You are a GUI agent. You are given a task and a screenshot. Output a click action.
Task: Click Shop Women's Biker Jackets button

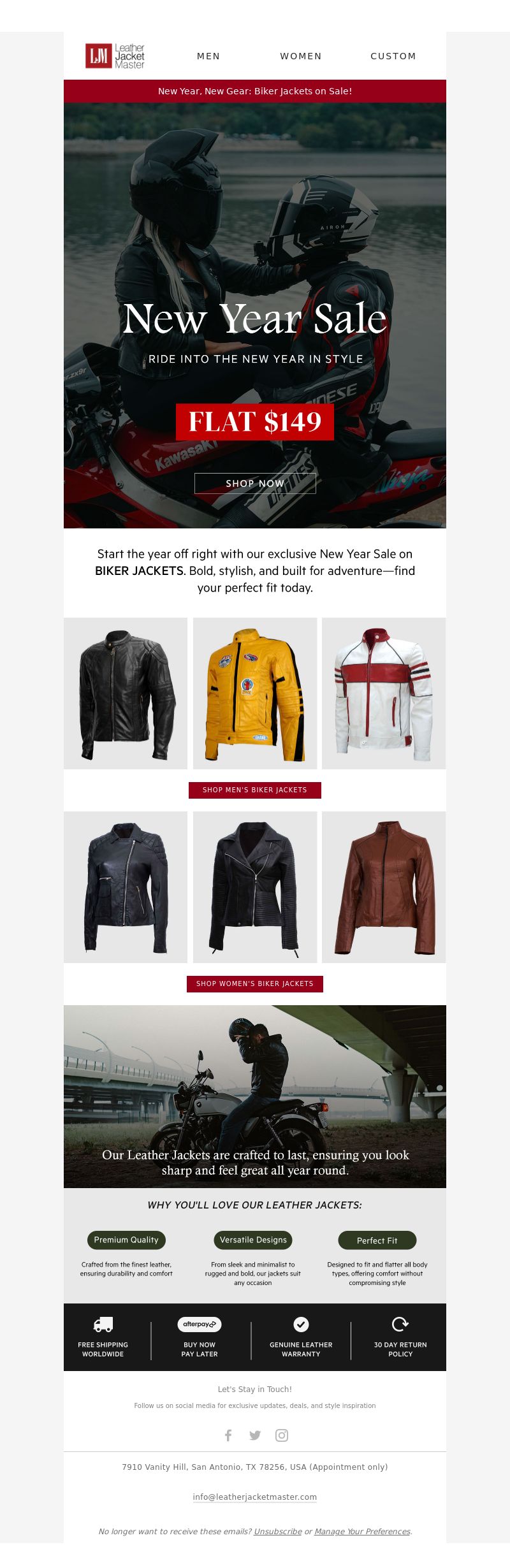pos(255,984)
